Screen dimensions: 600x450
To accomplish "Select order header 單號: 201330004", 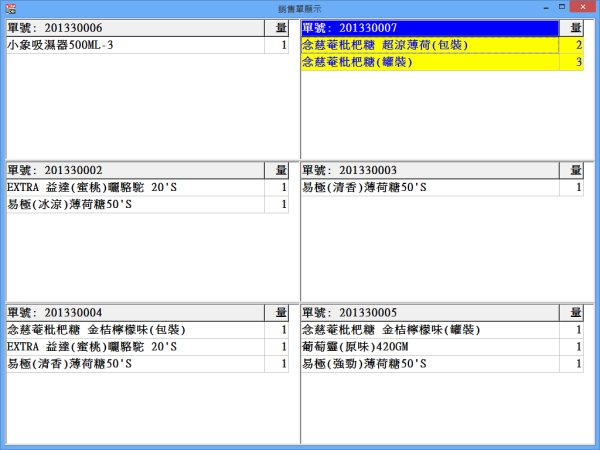I will pos(135,313).
